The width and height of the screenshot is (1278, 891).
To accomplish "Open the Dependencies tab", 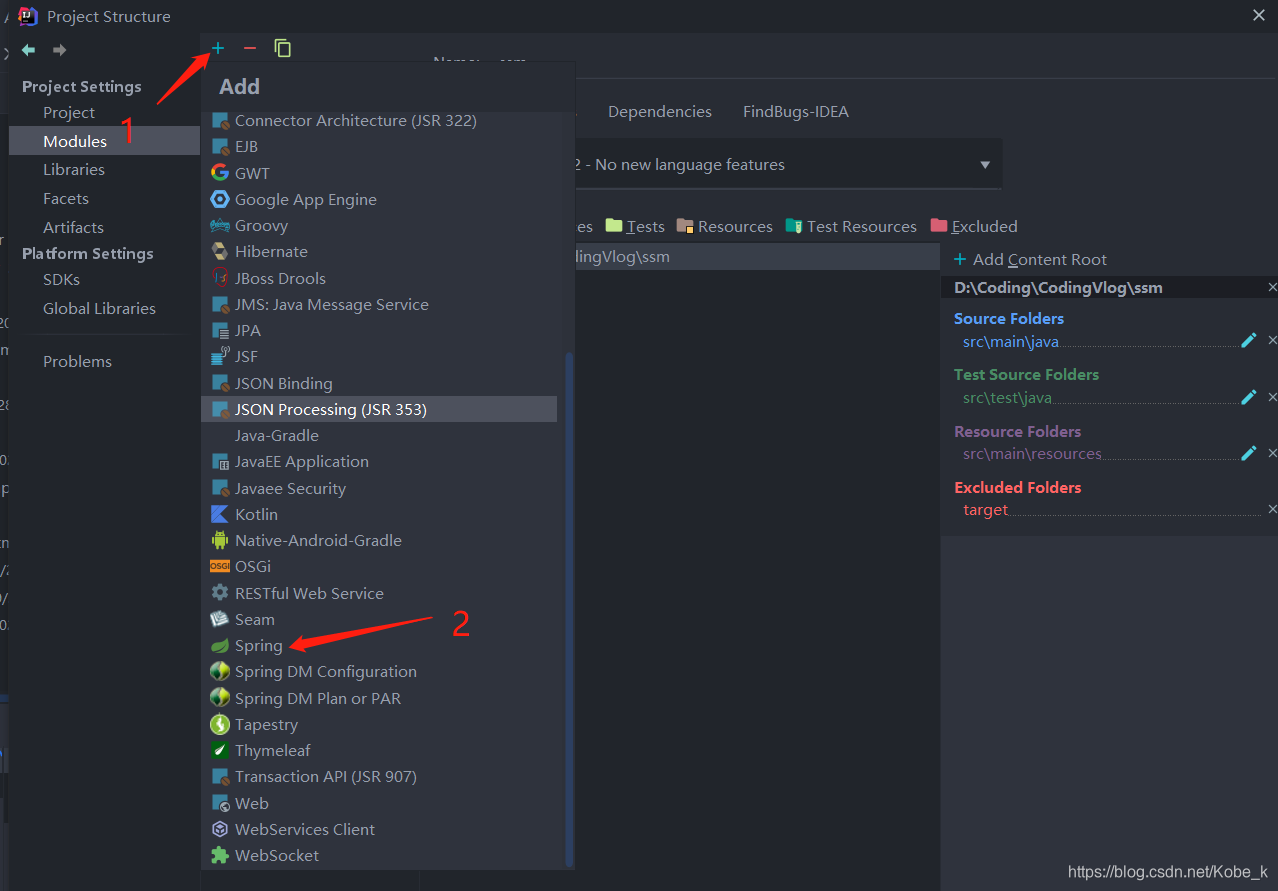I will (x=660, y=112).
